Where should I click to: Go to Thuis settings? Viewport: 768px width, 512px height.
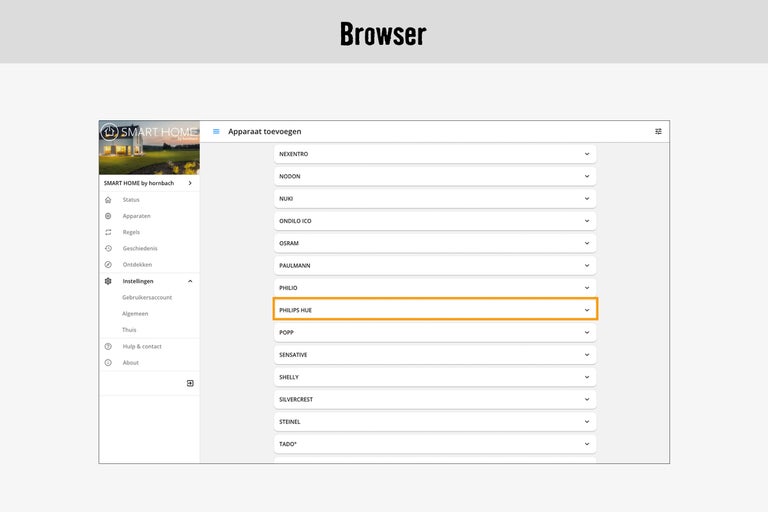tap(129, 329)
